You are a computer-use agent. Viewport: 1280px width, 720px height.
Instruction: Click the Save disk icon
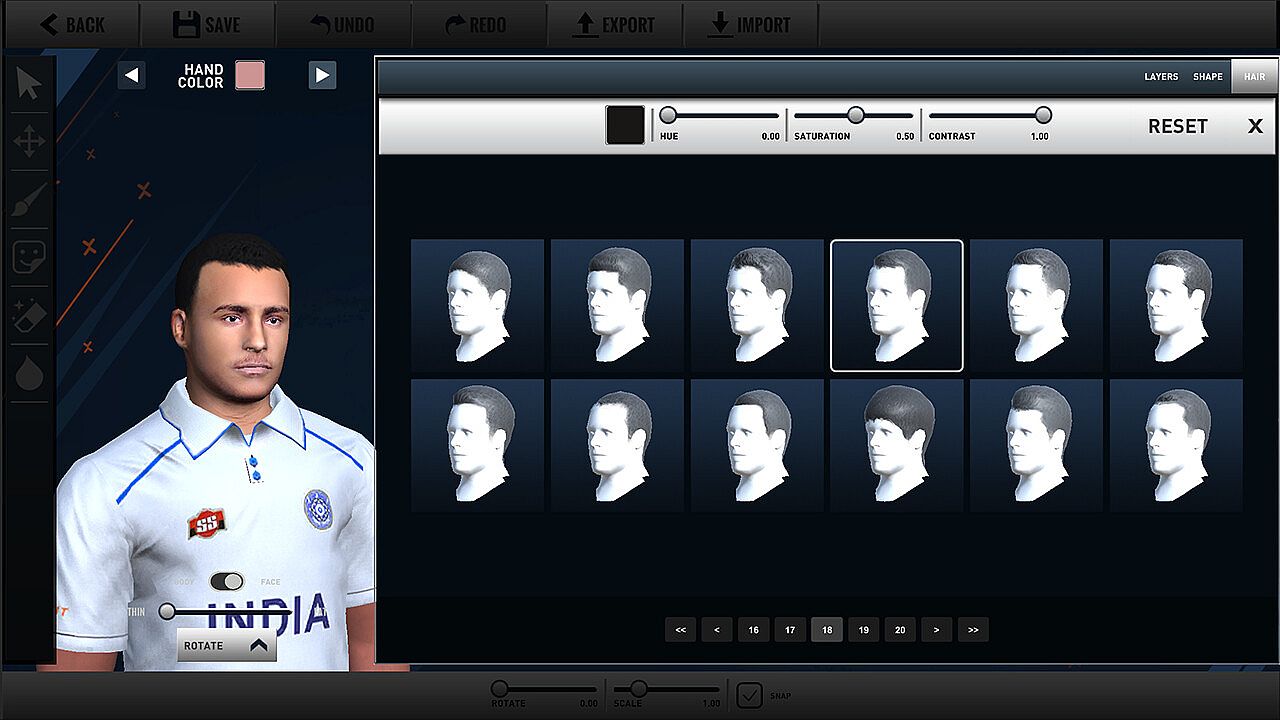186,24
